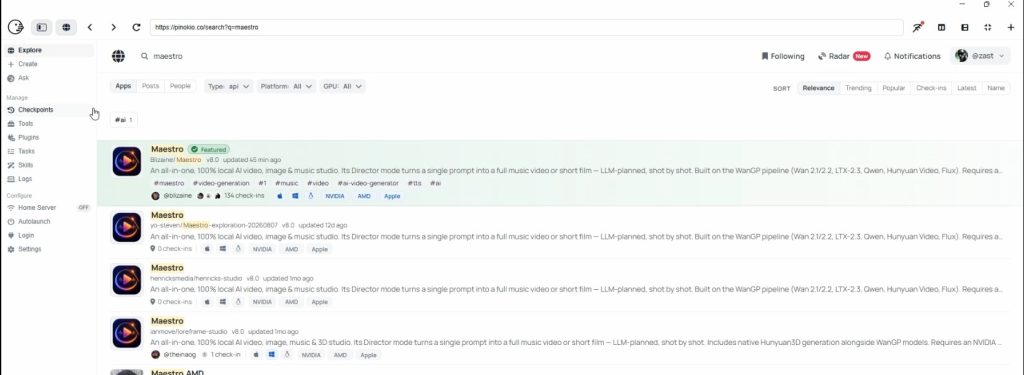1024x375 pixels.
Task: Sort results by Check-ins
Action: pyautogui.click(x=931, y=88)
